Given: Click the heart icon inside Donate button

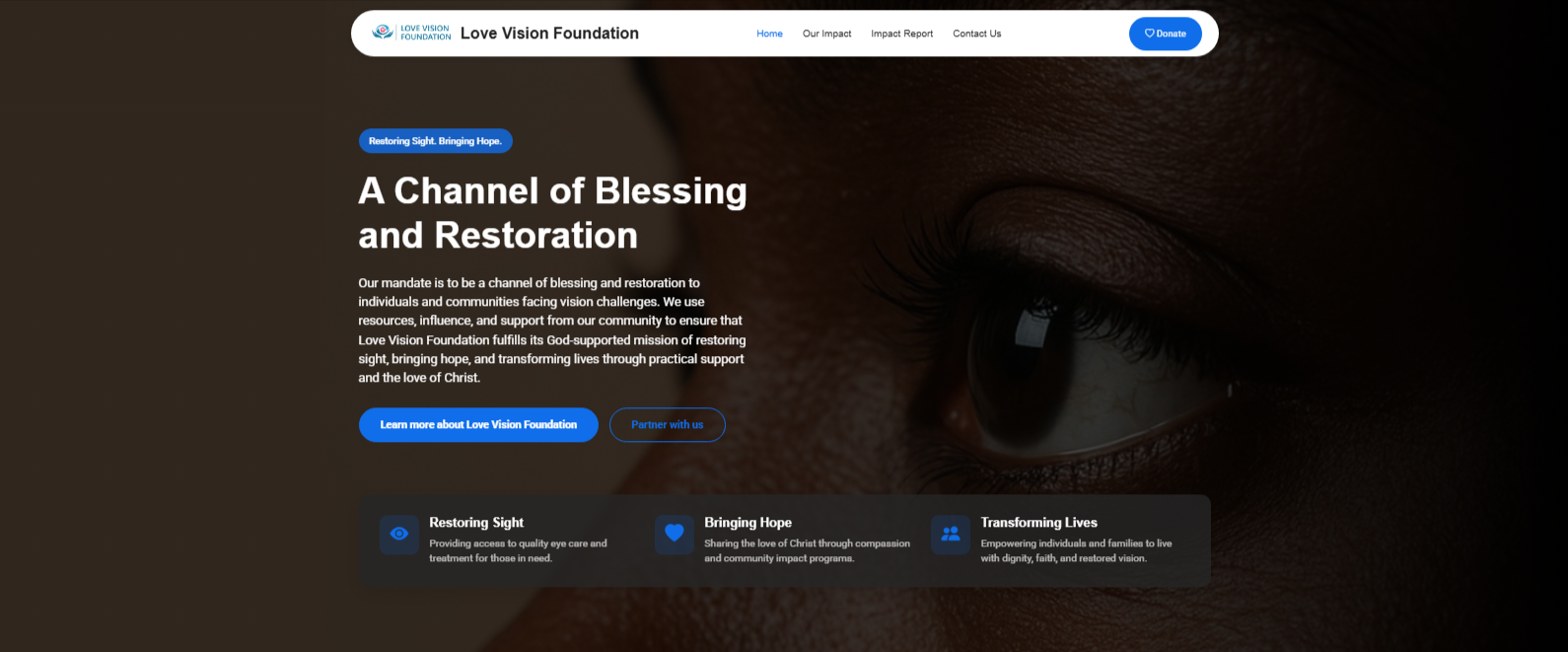Looking at the screenshot, I should point(1150,34).
